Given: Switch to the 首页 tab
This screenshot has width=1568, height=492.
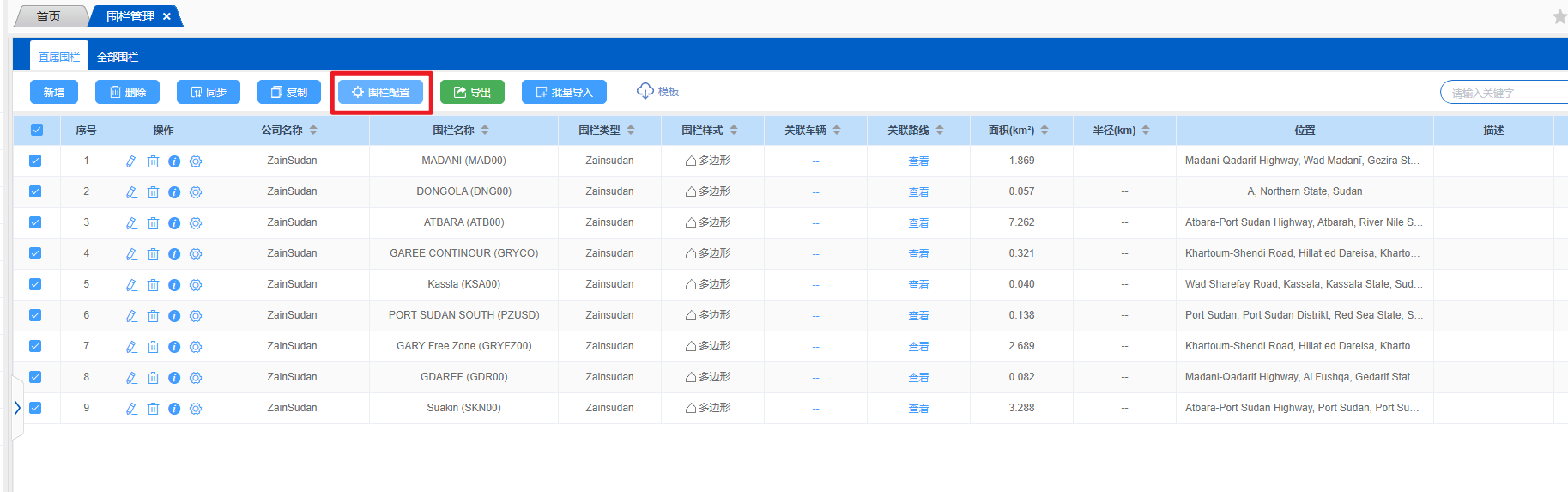Looking at the screenshot, I should coord(49,16).
